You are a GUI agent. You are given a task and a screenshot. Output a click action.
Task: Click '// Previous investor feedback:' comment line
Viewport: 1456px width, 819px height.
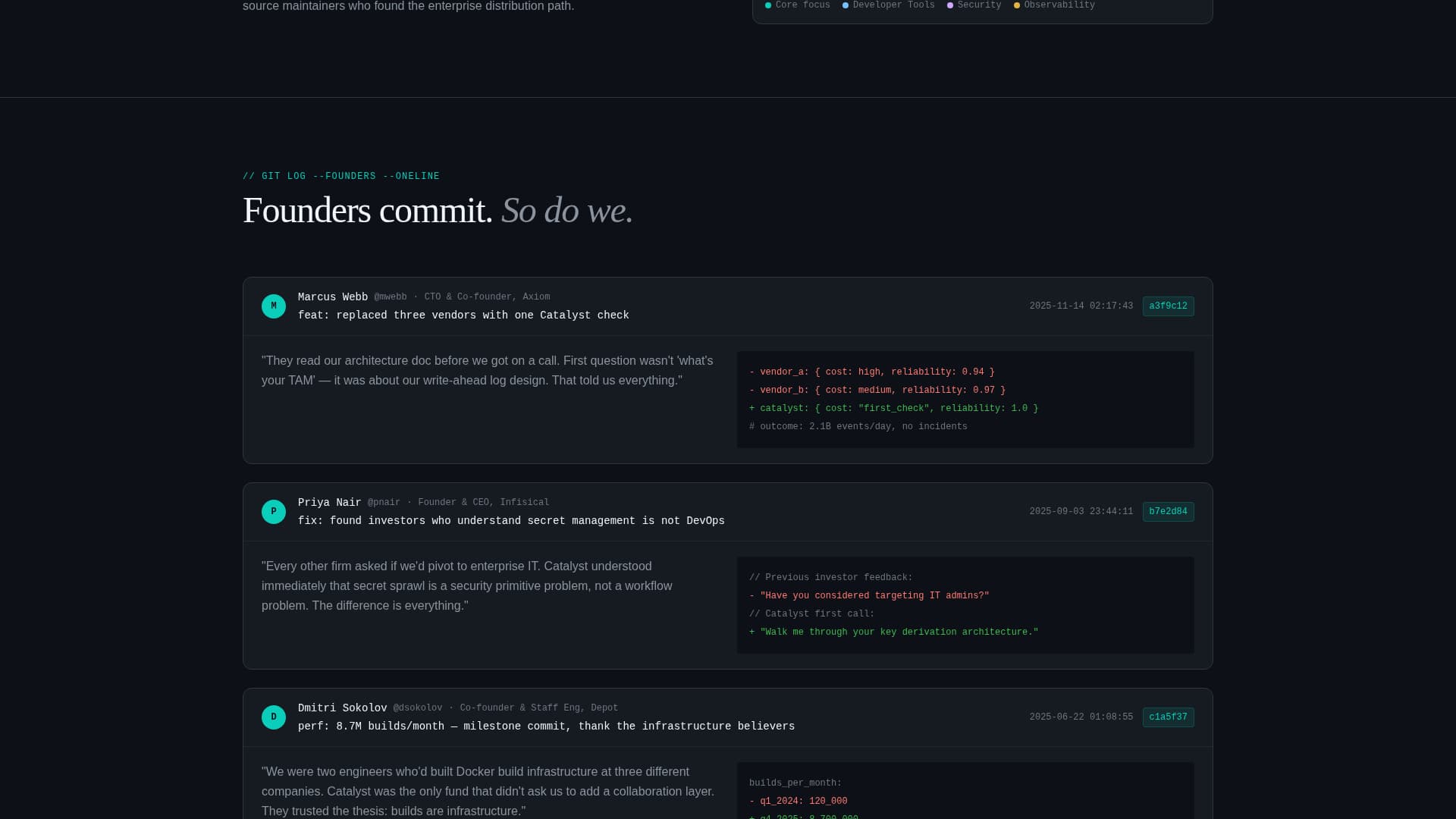click(831, 578)
